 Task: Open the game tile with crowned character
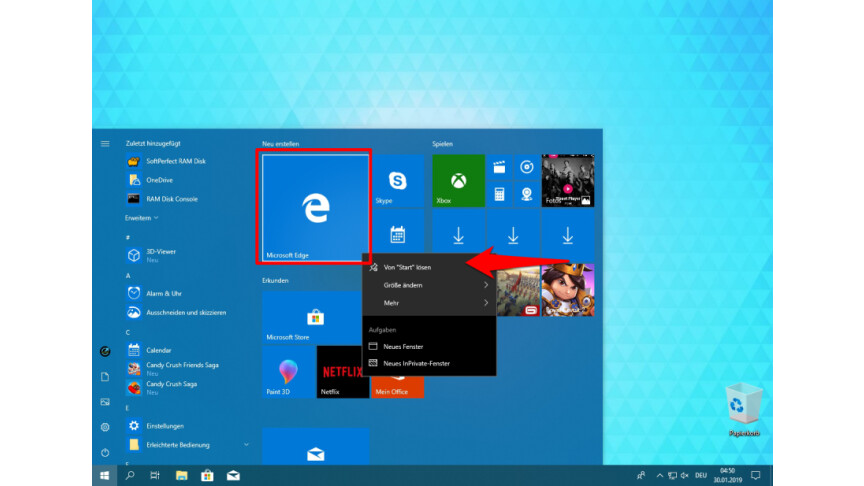[x=568, y=290]
